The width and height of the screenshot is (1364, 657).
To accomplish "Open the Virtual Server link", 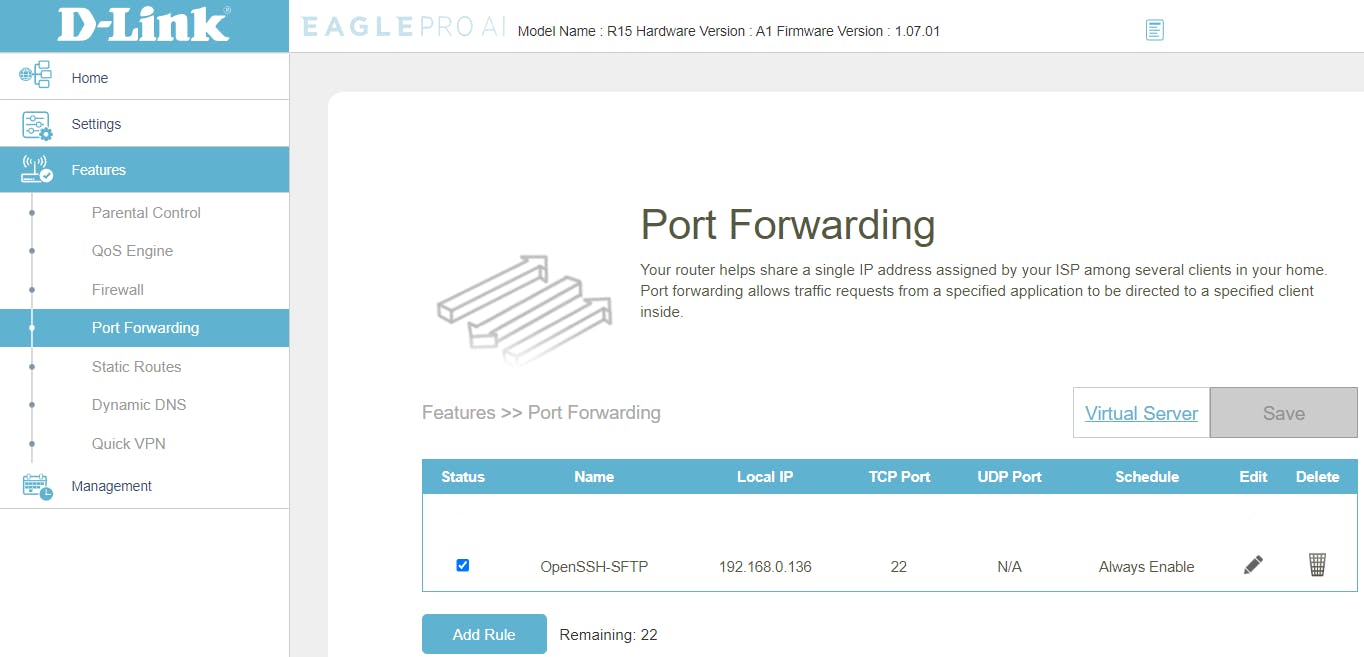I will pos(1141,413).
